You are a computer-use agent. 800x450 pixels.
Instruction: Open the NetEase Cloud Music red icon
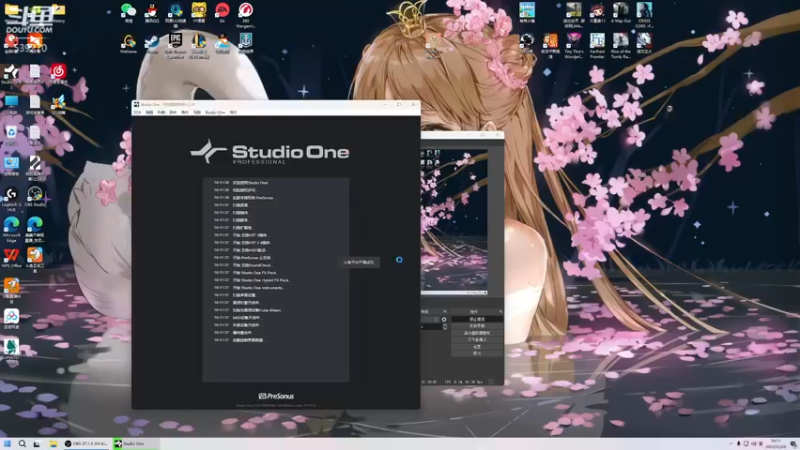pos(58,72)
